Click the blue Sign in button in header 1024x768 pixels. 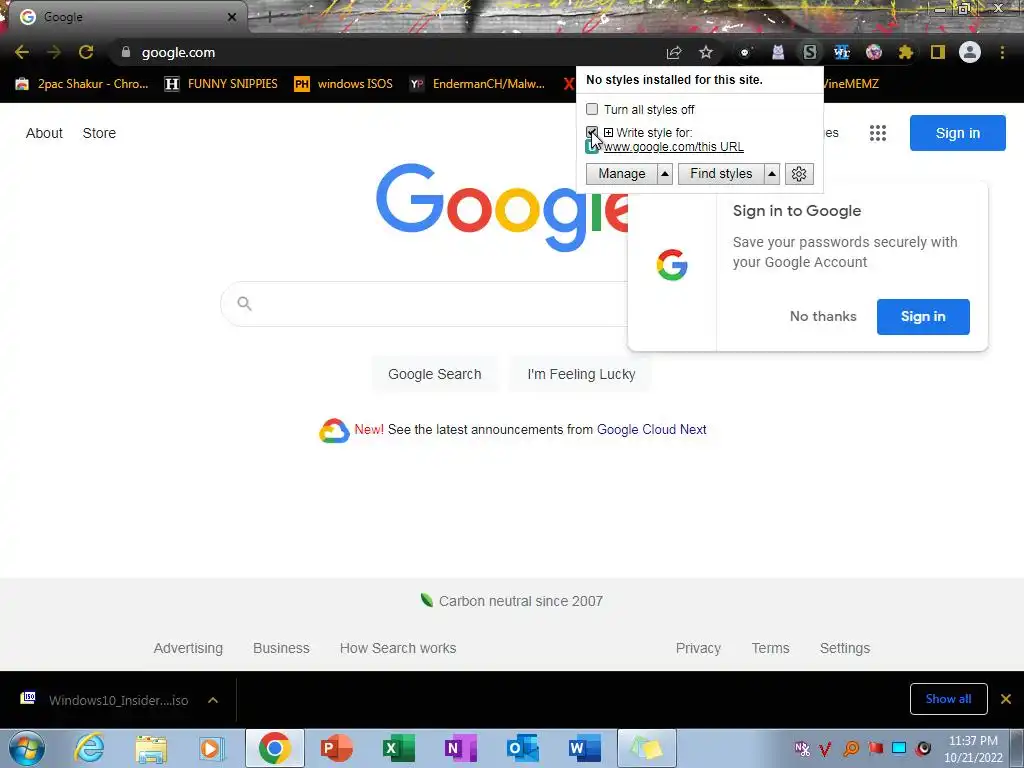[x=957, y=133]
